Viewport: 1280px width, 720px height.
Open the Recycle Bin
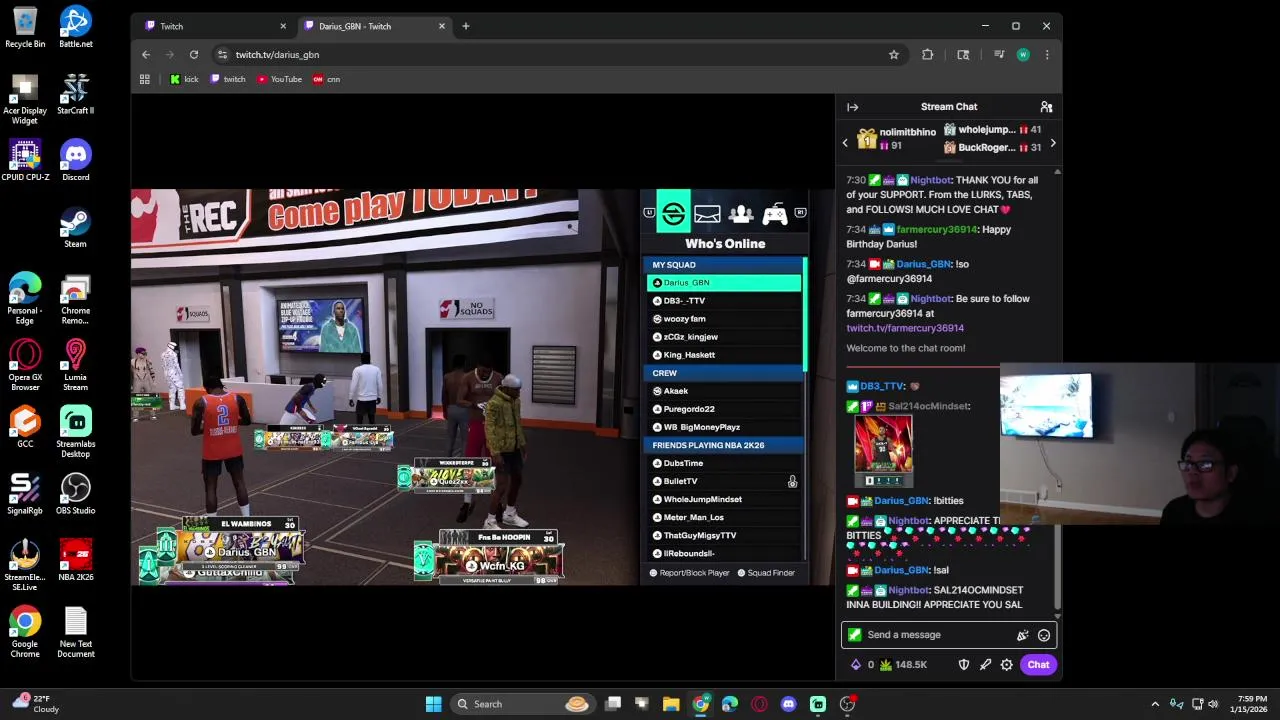(25, 27)
